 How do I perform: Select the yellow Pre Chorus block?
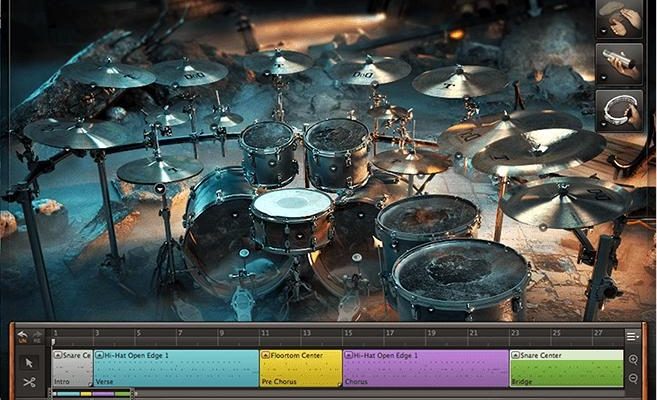299,368
